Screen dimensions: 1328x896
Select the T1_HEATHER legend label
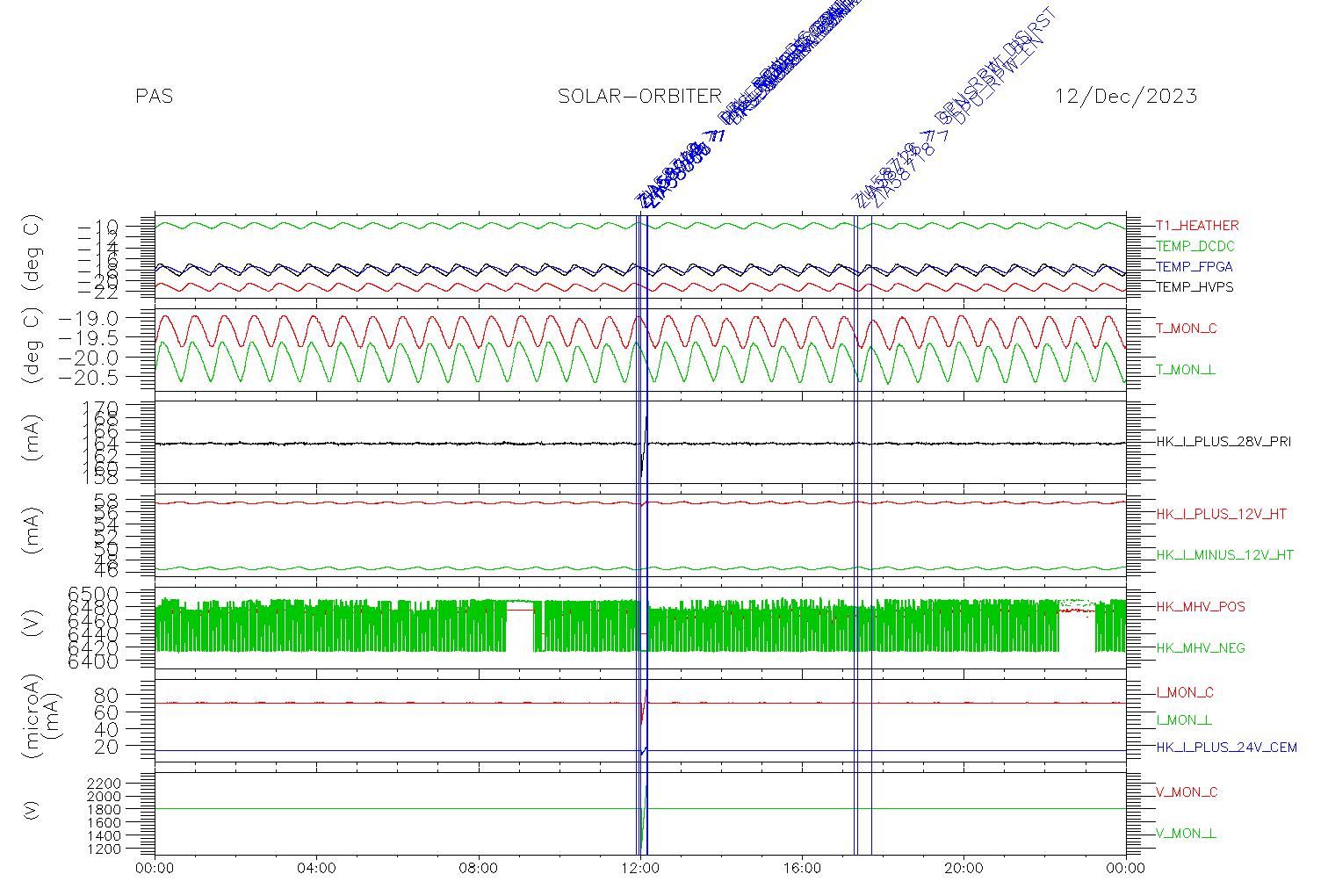click(1197, 226)
